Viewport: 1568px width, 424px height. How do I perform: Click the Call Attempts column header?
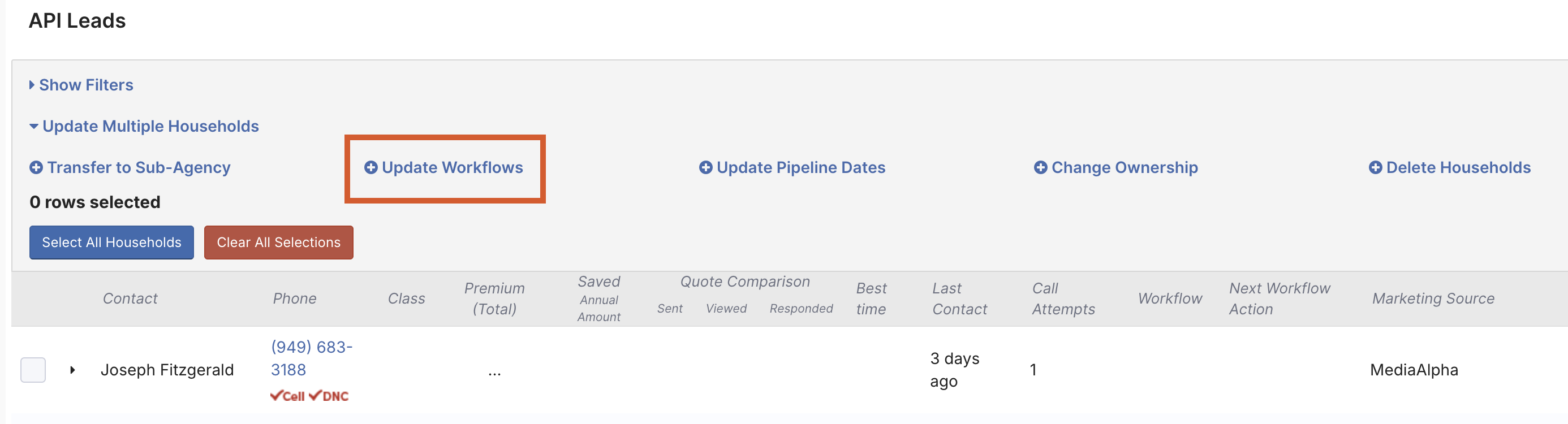[x=1063, y=298]
